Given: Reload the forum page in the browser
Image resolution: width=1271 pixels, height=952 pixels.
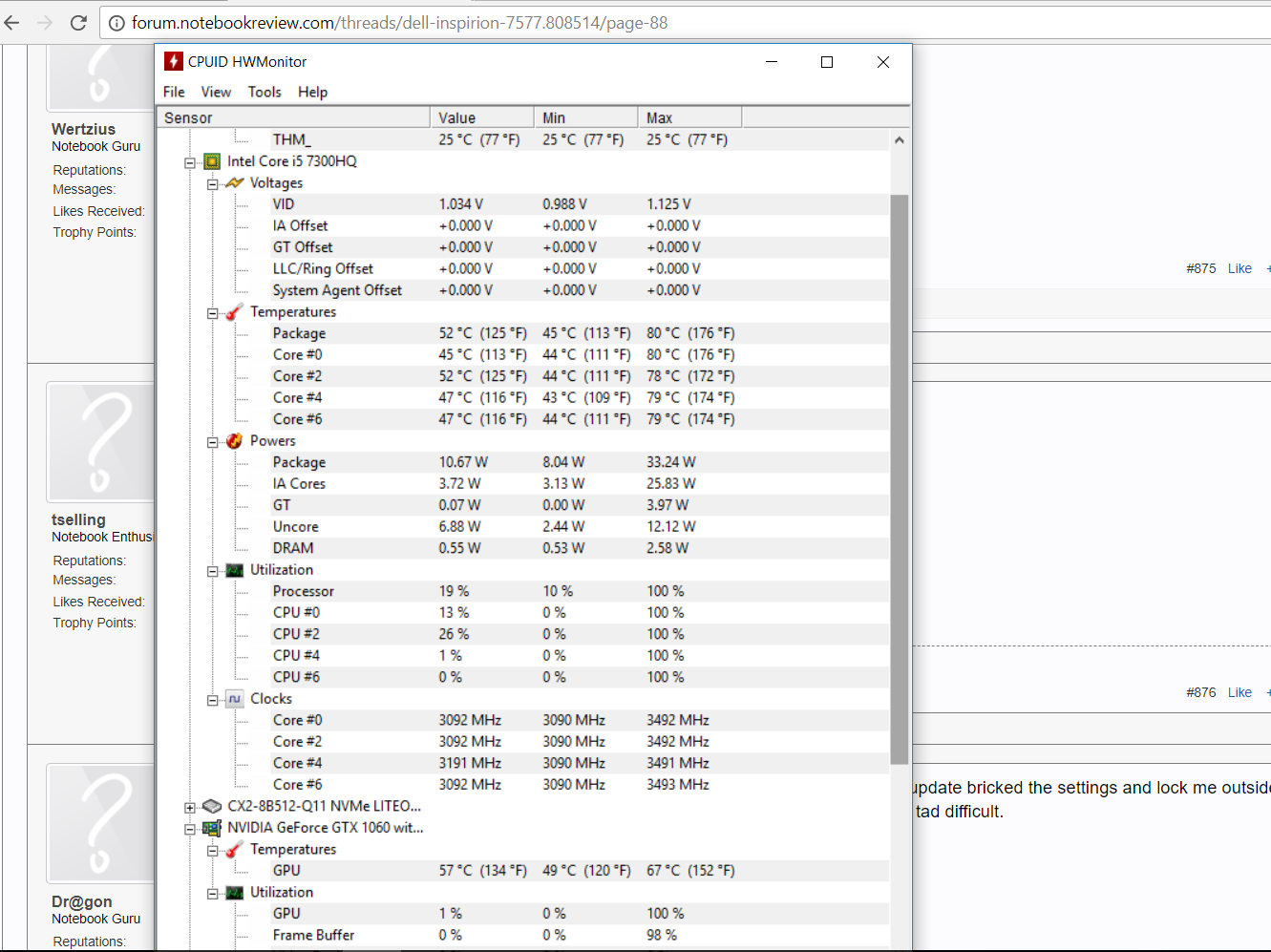Looking at the screenshot, I should coord(78,22).
